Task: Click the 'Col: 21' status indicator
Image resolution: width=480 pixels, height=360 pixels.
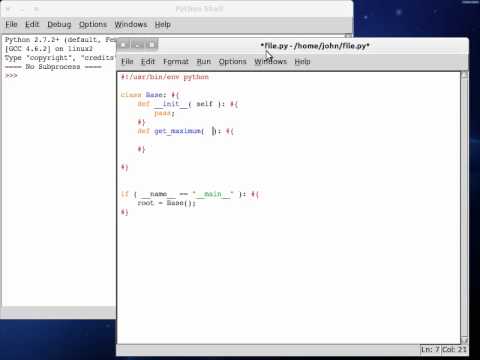Action: coord(454,349)
